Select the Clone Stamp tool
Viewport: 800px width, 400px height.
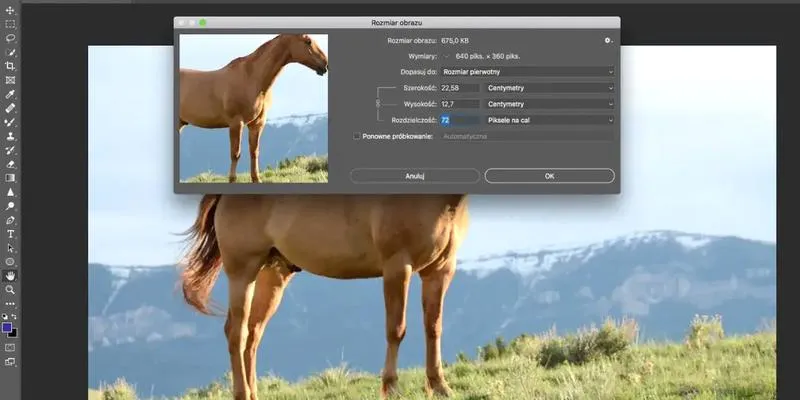tap(10, 136)
